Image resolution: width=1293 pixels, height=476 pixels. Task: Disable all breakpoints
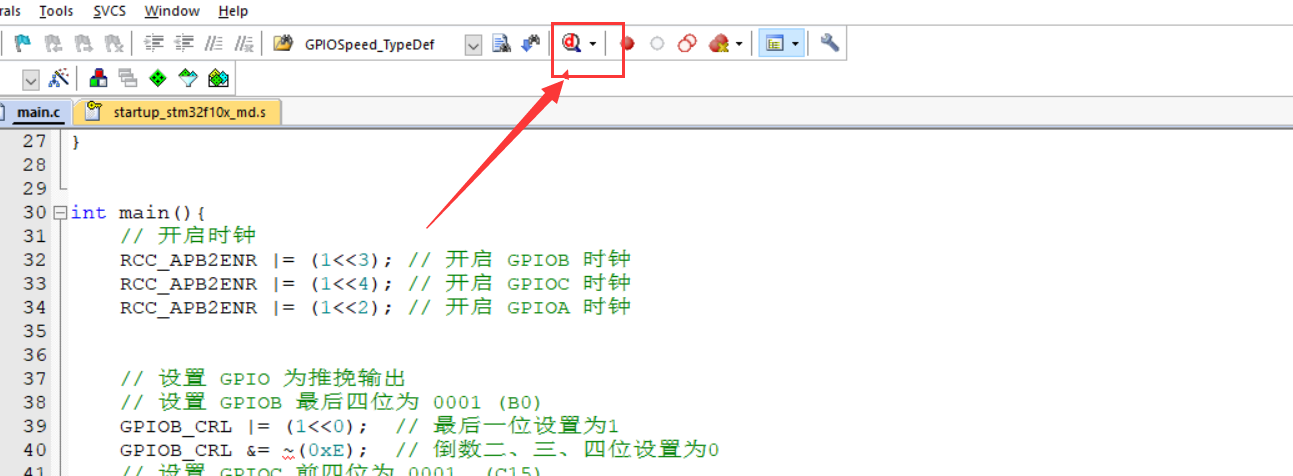[x=687, y=44]
